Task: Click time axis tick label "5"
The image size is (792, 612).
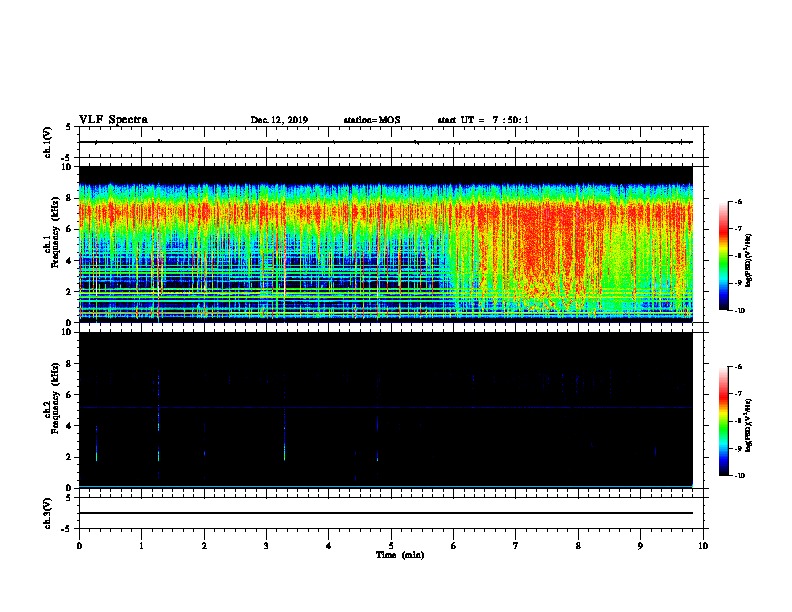Action: (x=391, y=546)
